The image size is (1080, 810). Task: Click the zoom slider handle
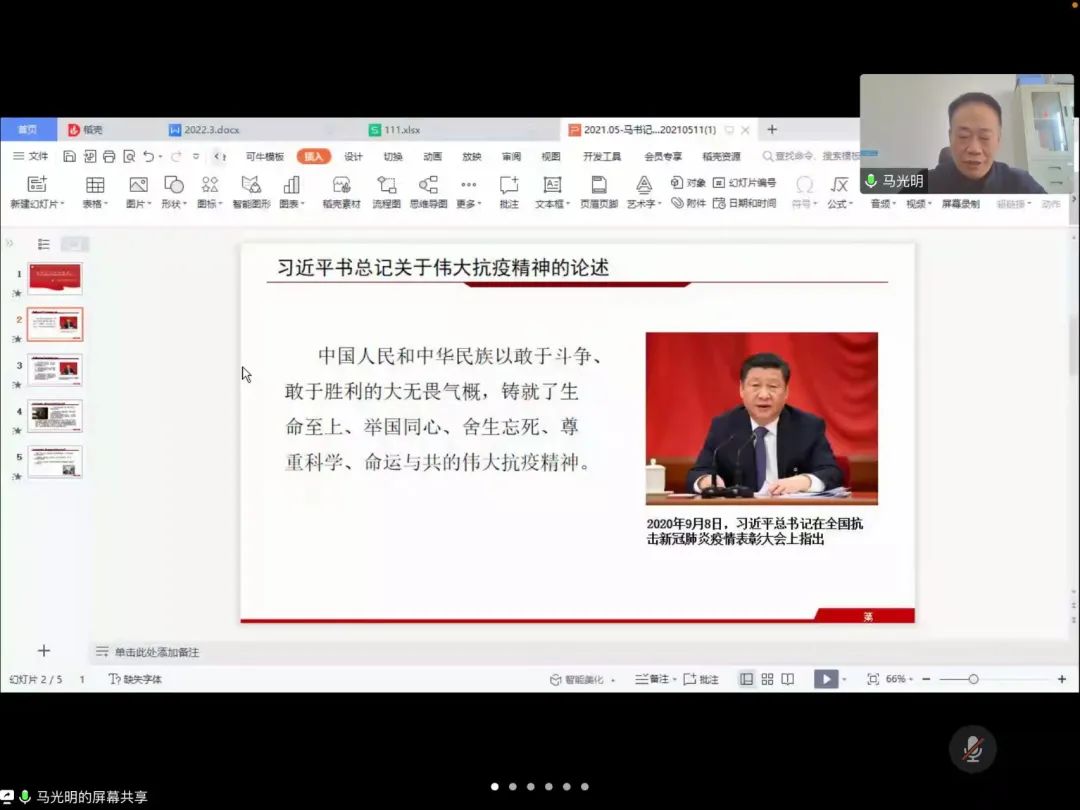coord(973,679)
